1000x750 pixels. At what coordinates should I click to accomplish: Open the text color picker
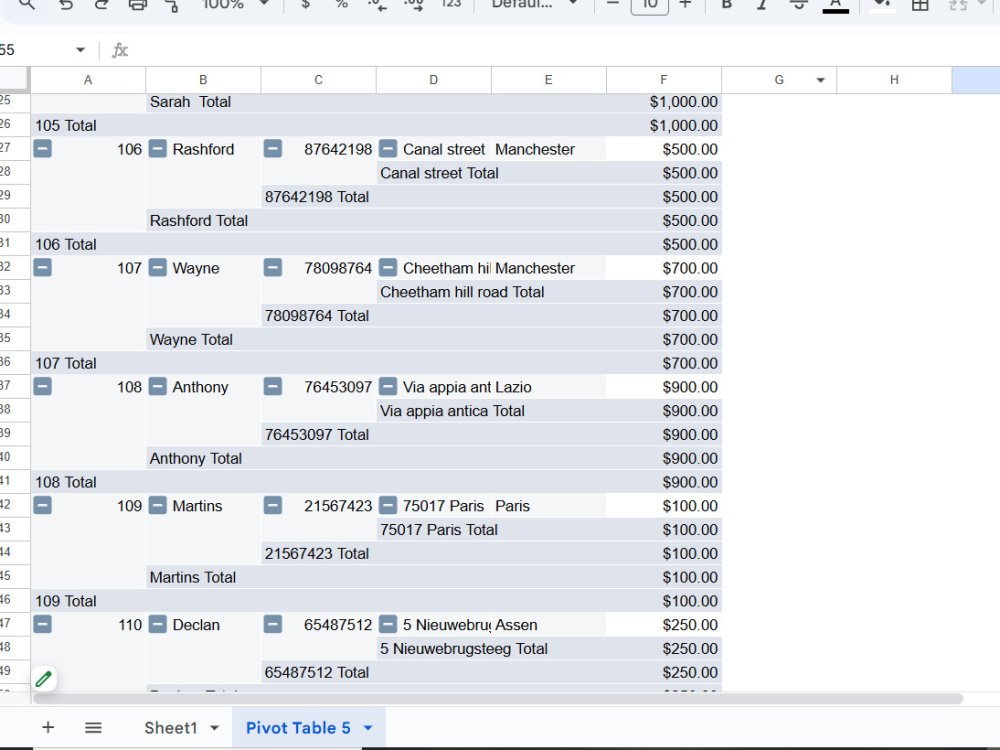coord(835,5)
